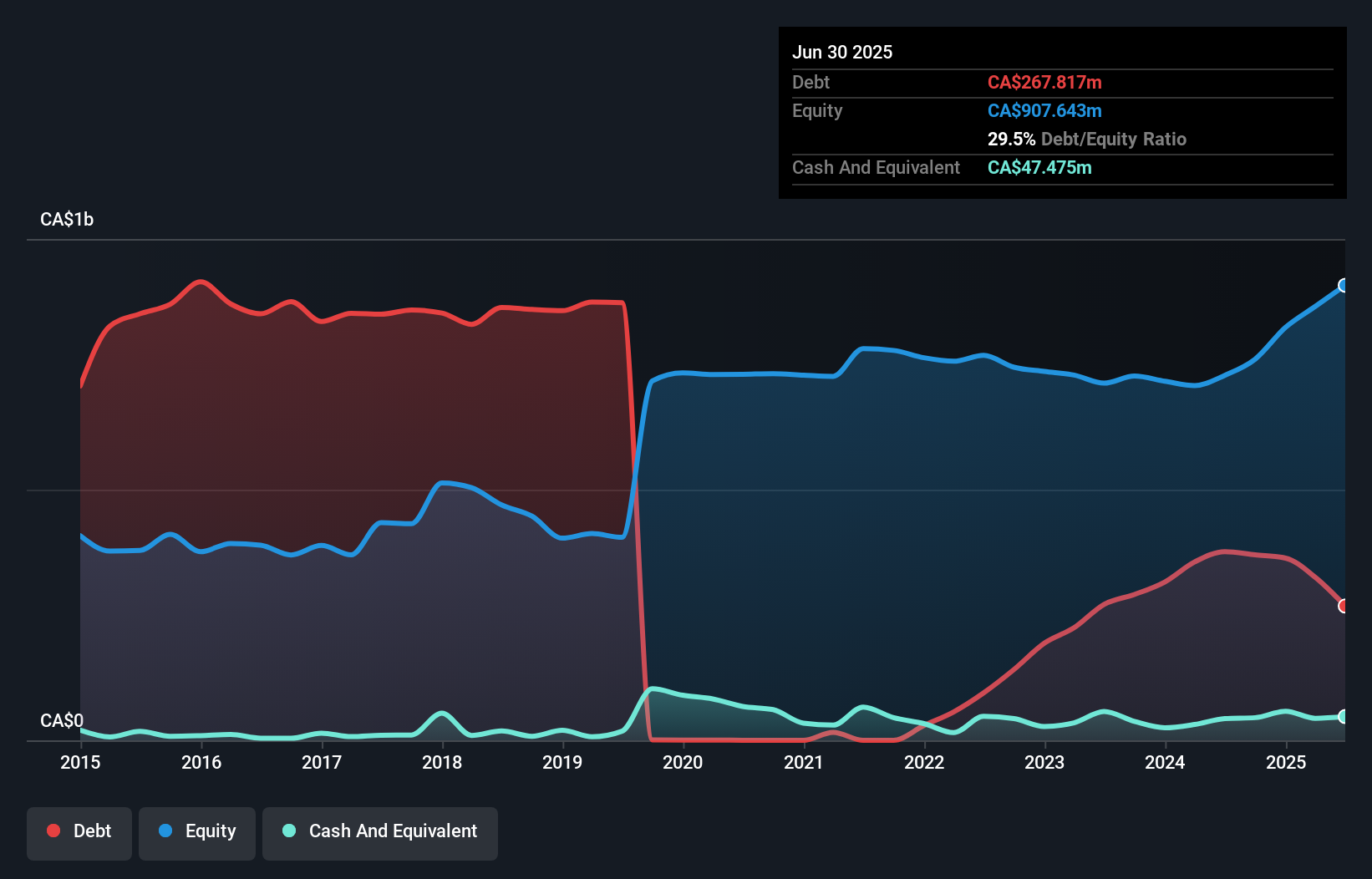Click the teal cash value indicator in tooltip

coord(1039,167)
